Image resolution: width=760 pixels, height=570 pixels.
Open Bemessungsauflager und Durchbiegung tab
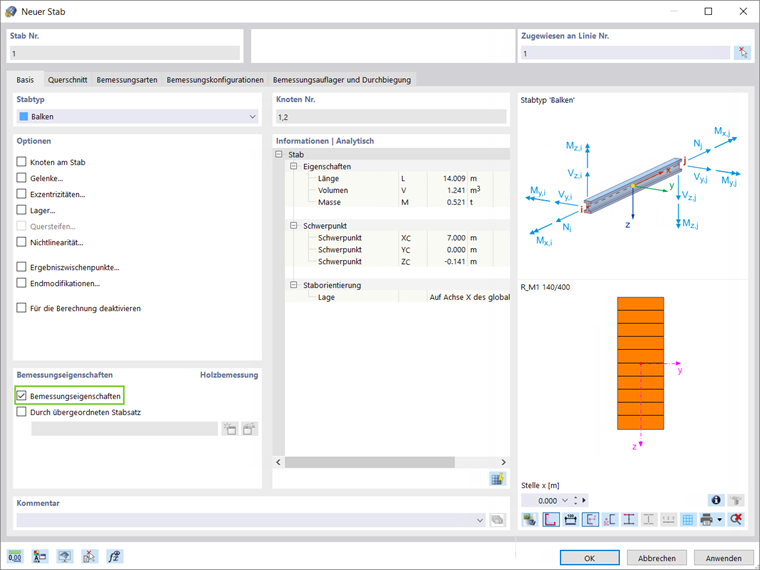point(342,79)
